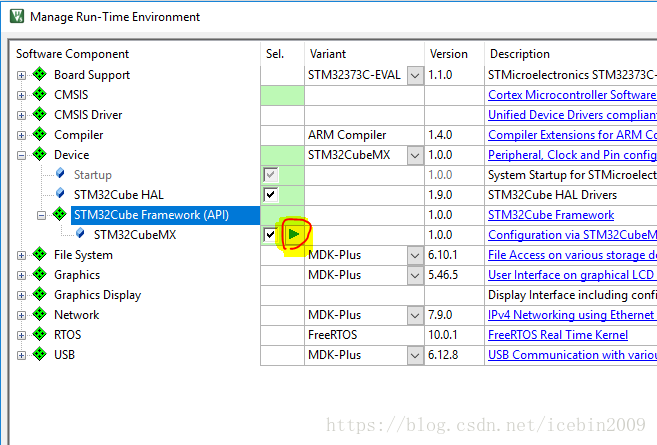Expand the USB tree node

point(21,355)
